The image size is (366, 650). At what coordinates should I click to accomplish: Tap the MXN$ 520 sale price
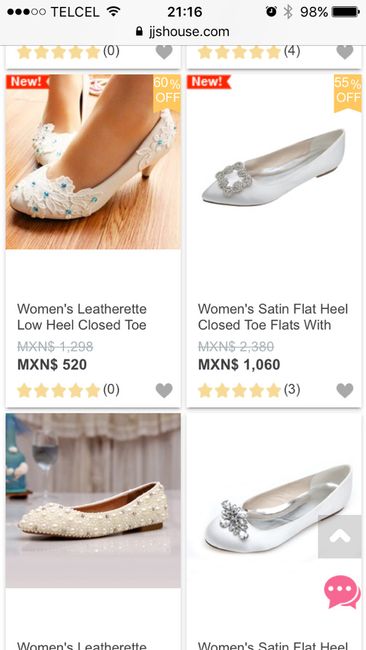[52, 365]
